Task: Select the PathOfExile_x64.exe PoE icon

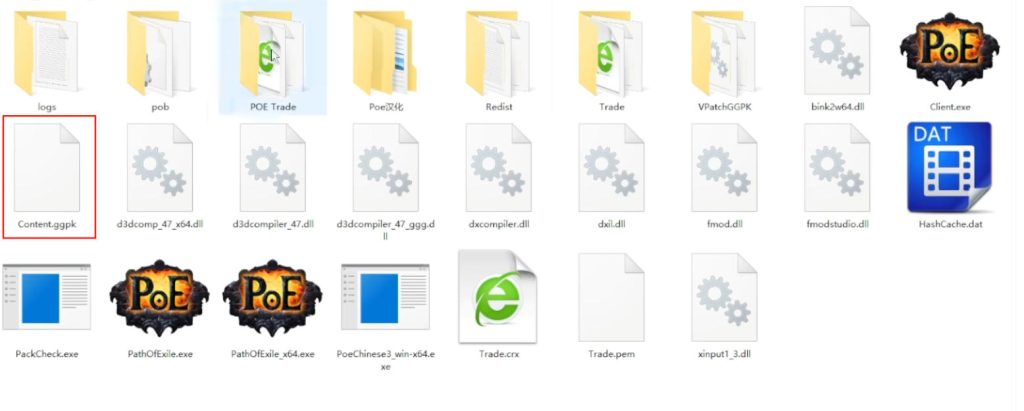Action: point(272,298)
